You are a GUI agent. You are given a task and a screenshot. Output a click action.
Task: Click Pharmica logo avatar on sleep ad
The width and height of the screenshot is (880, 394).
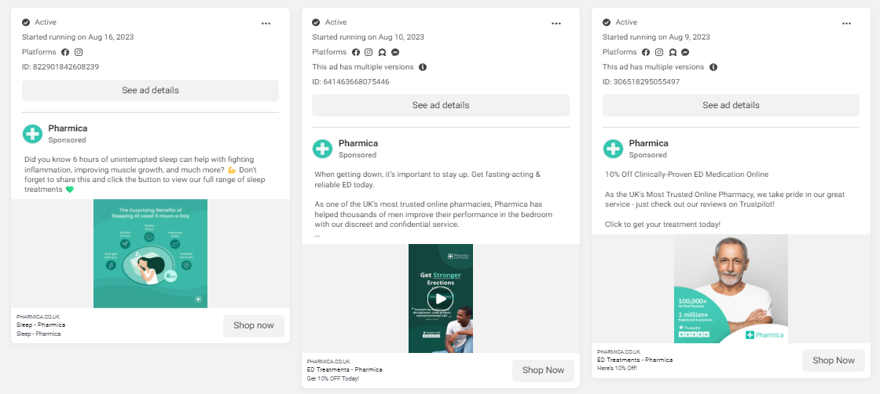33,134
